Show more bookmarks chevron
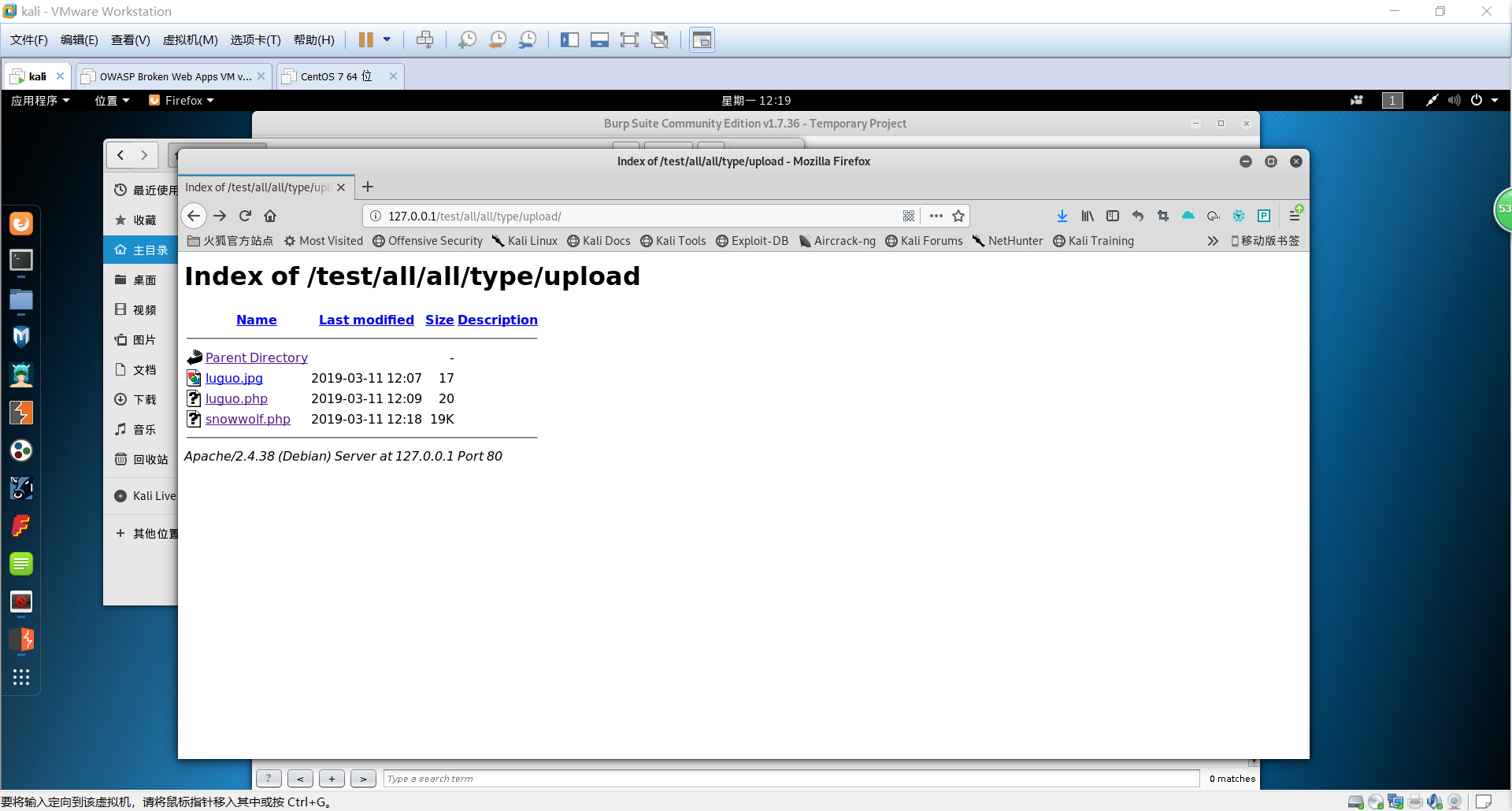Image resolution: width=1512 pixels, height=811 pixels. coord(1213,241)
